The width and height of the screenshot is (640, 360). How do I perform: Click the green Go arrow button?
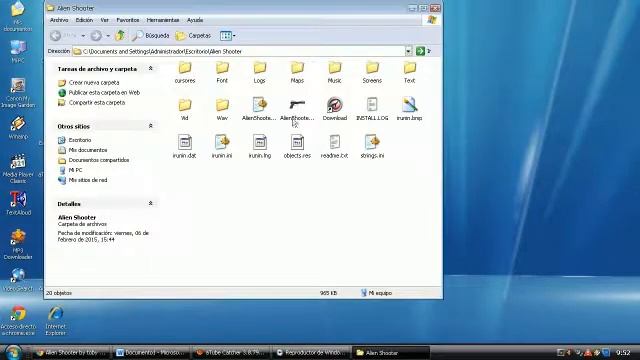point(420,51)
